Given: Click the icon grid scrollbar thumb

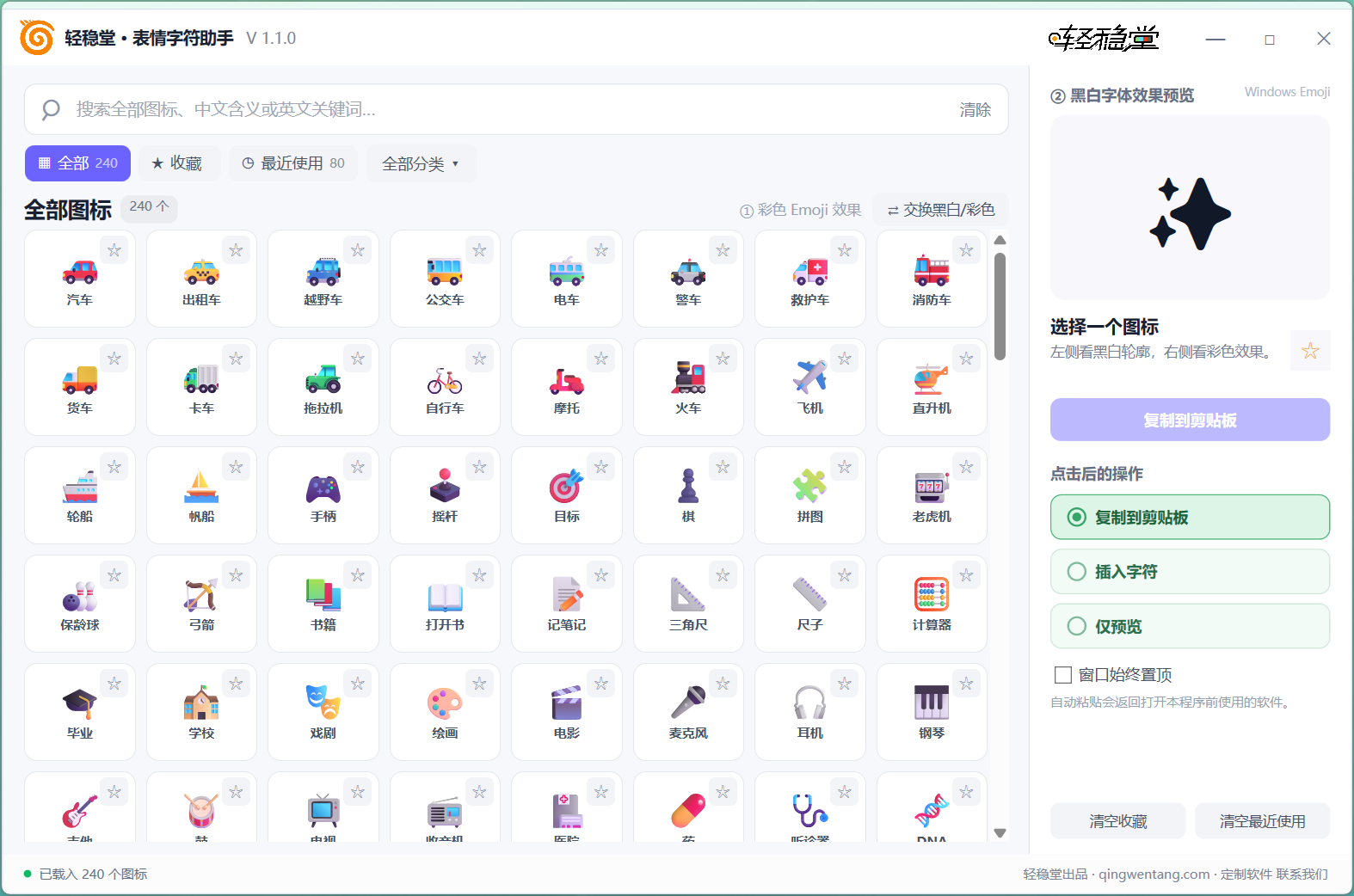Looking at the screenshot, I should [x=1000, y=306].
